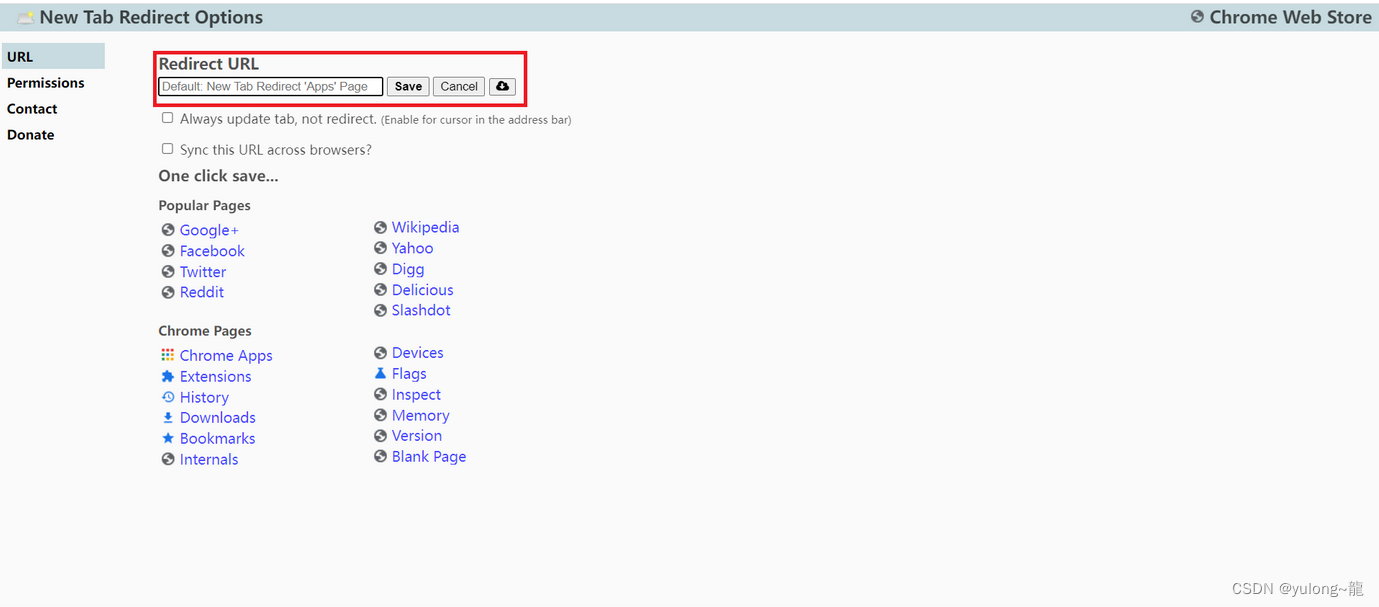Viewport: 1379px width, 607px height.
Task: Click the puzzle piece Extensions icon
Action: click(168, 376)
